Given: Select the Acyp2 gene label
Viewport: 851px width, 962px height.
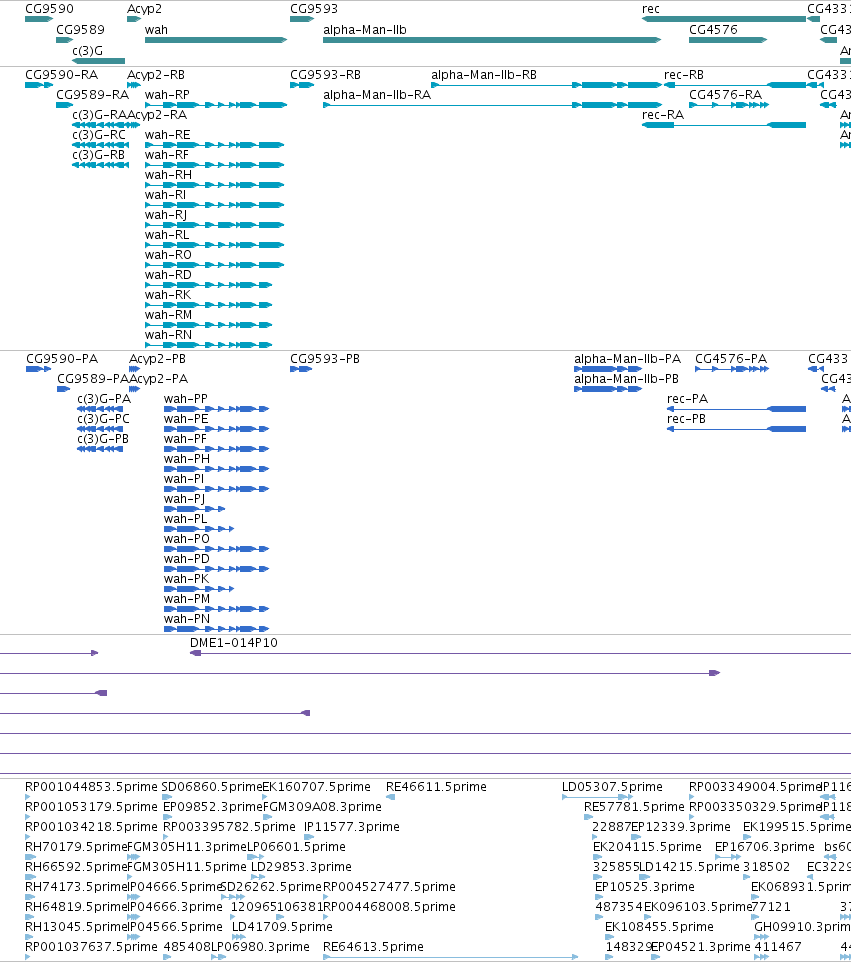Looking at the screenshot, I should (144, 9).
